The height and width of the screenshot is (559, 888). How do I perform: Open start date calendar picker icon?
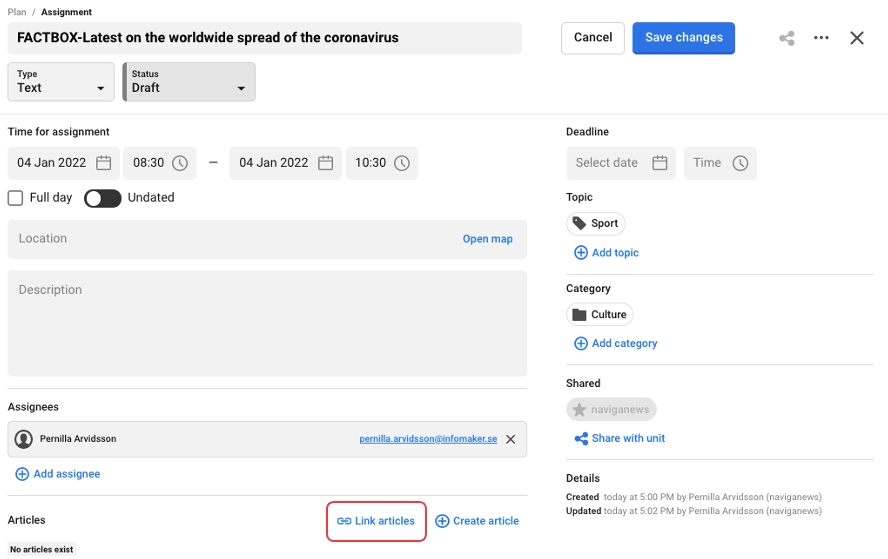[x=104, y=163]
